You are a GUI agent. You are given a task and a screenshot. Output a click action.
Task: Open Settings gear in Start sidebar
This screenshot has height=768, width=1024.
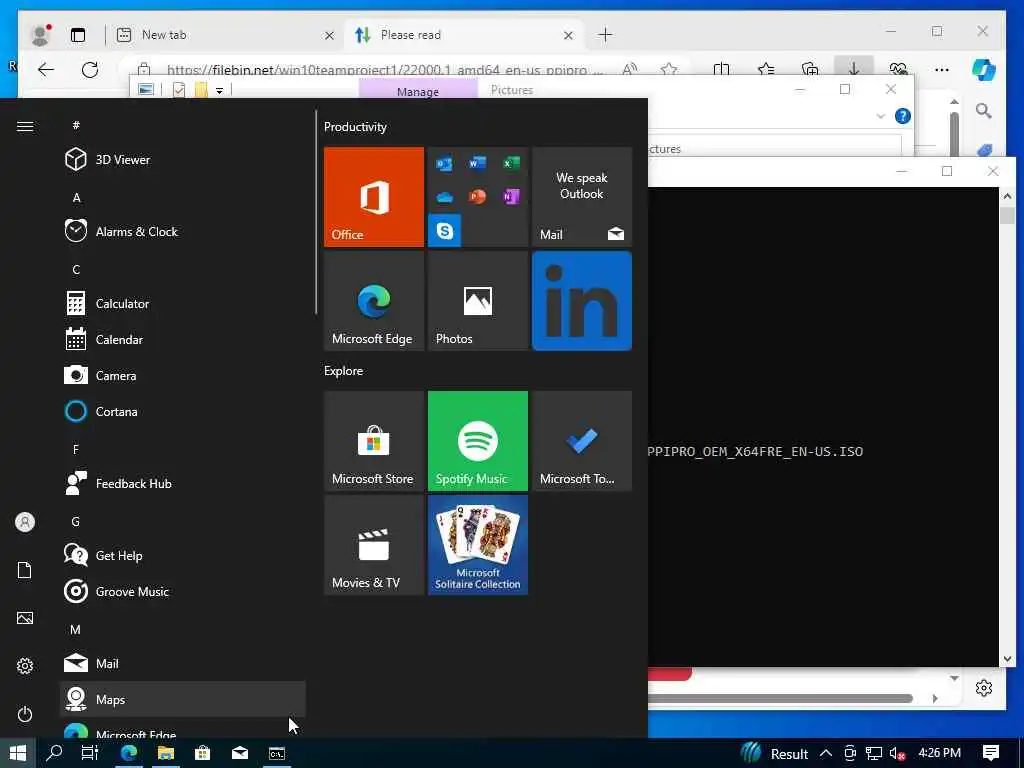coord(25,666)
